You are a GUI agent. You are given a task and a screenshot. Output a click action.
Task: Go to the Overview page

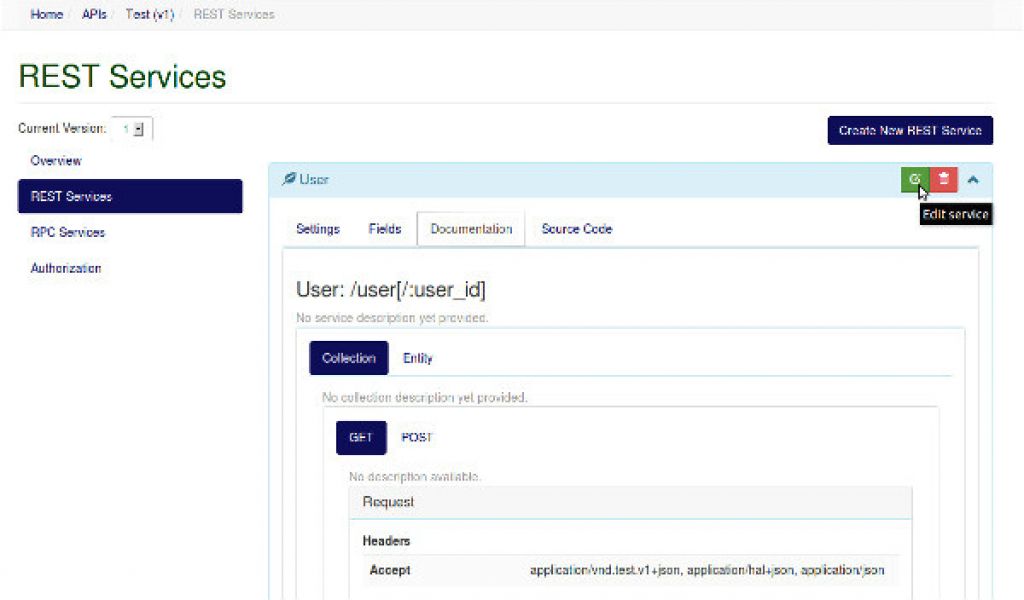click(x=56, y=160)
